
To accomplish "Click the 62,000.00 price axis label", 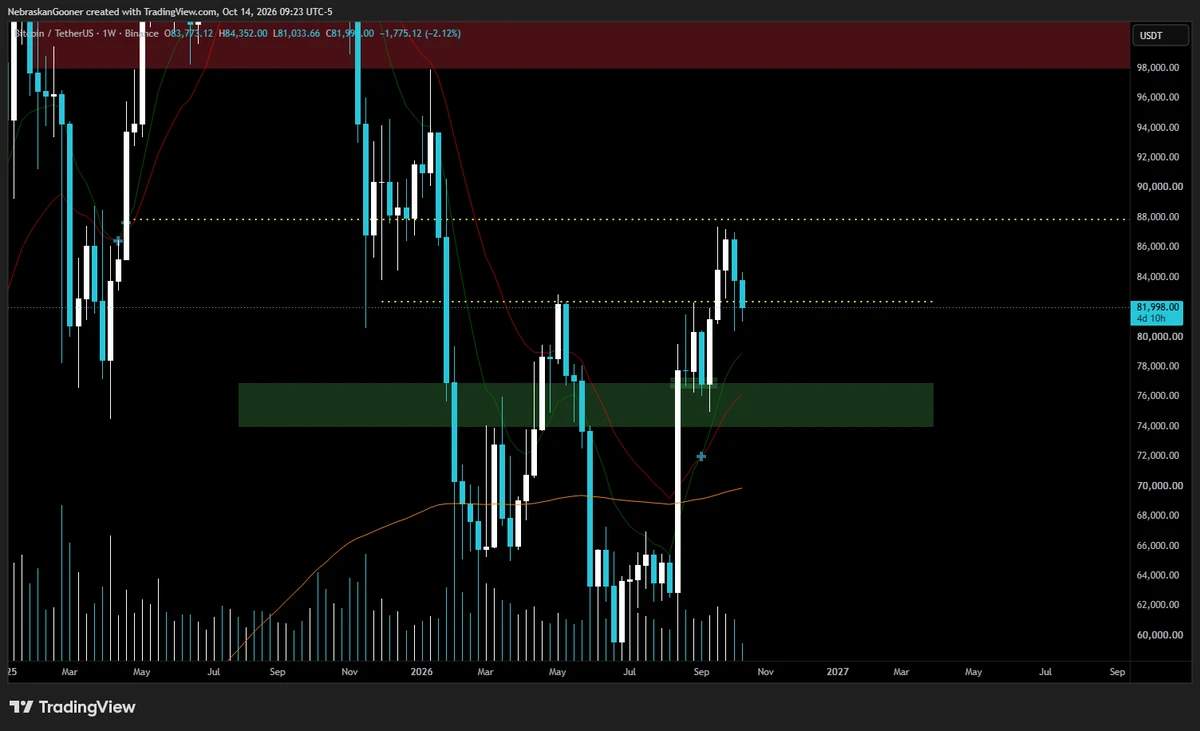I will click(x=1158, y=605).
